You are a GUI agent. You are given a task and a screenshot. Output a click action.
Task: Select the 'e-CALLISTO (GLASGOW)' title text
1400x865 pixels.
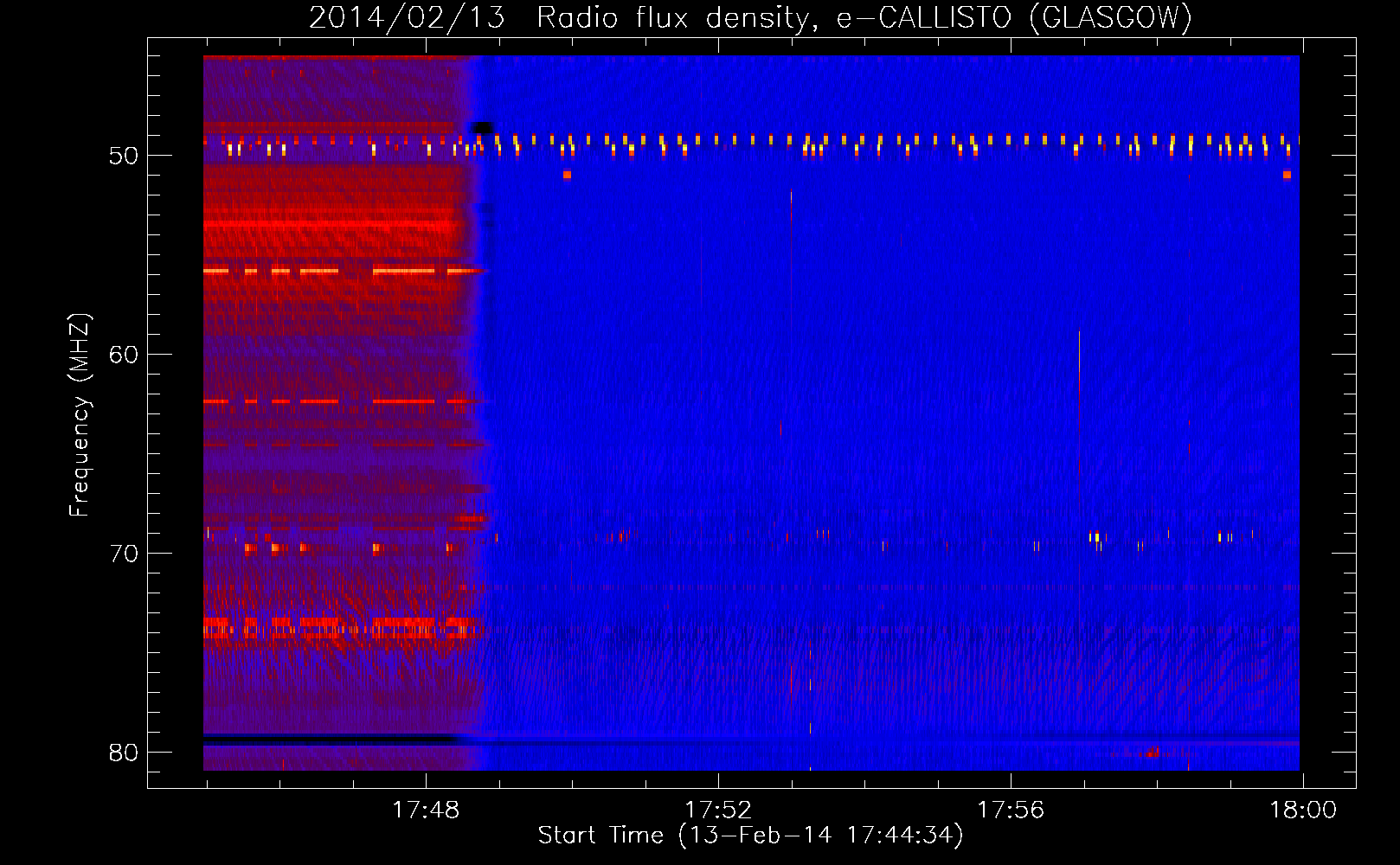pos(1014,17)
